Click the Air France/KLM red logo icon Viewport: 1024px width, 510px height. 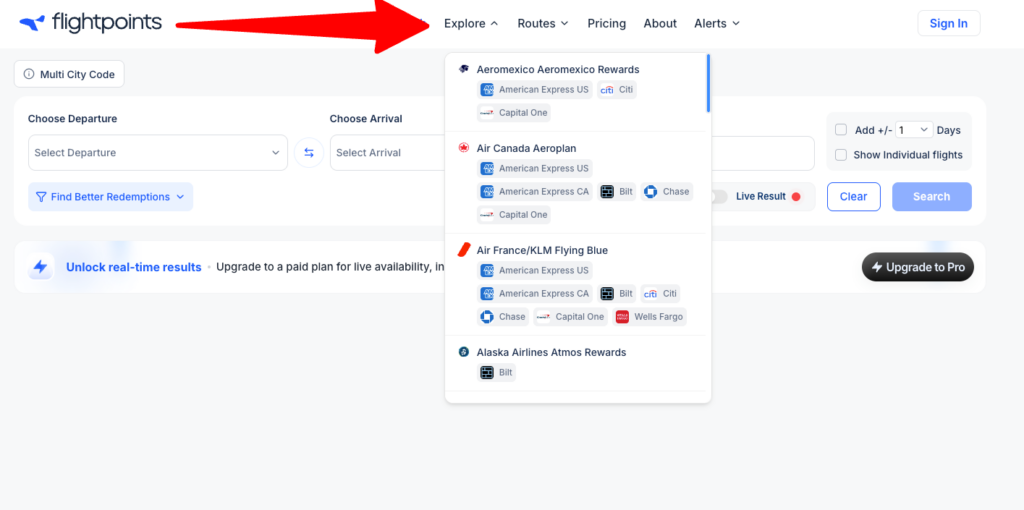tap(464, 250)
